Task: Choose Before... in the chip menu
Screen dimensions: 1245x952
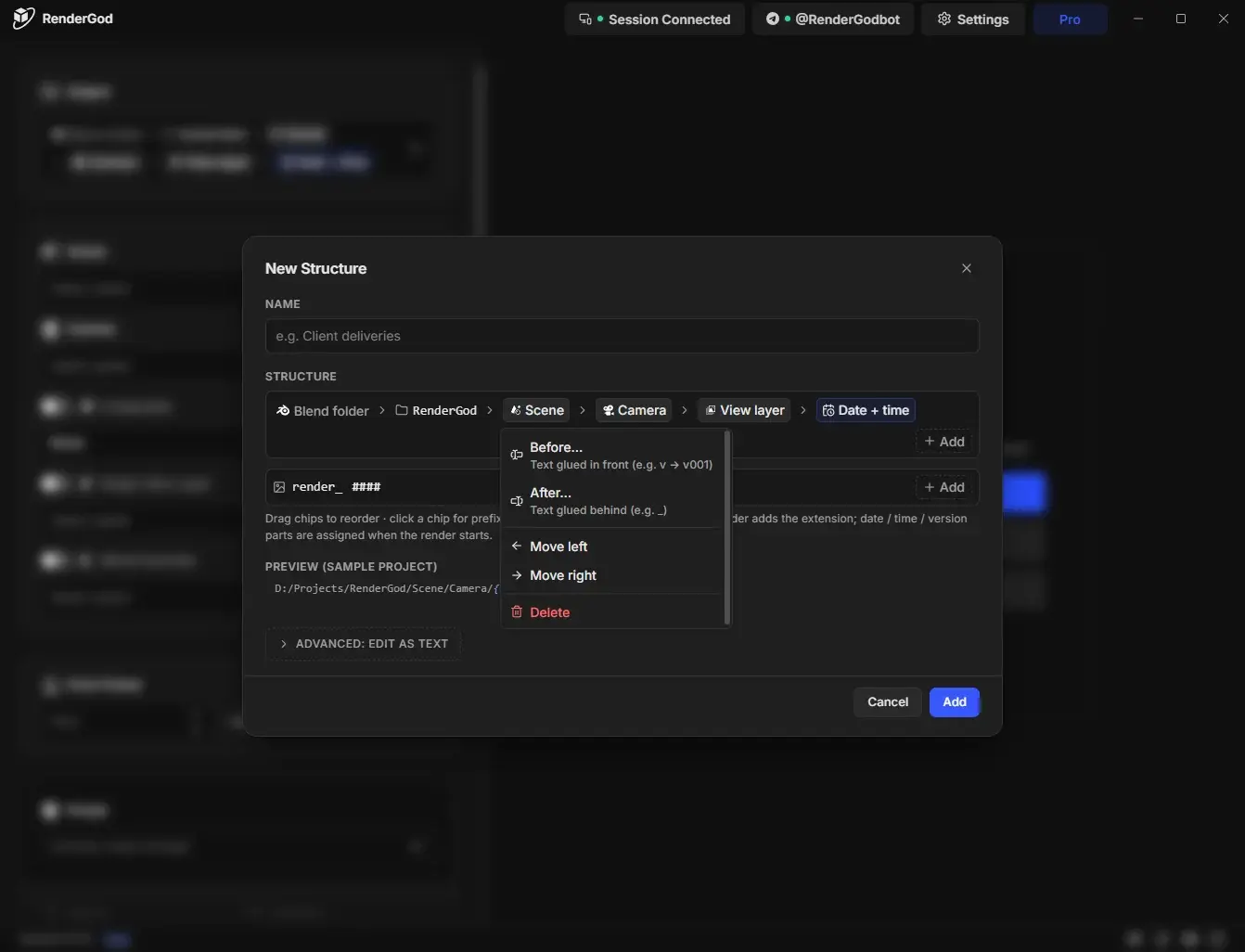Action: [612, 455]
